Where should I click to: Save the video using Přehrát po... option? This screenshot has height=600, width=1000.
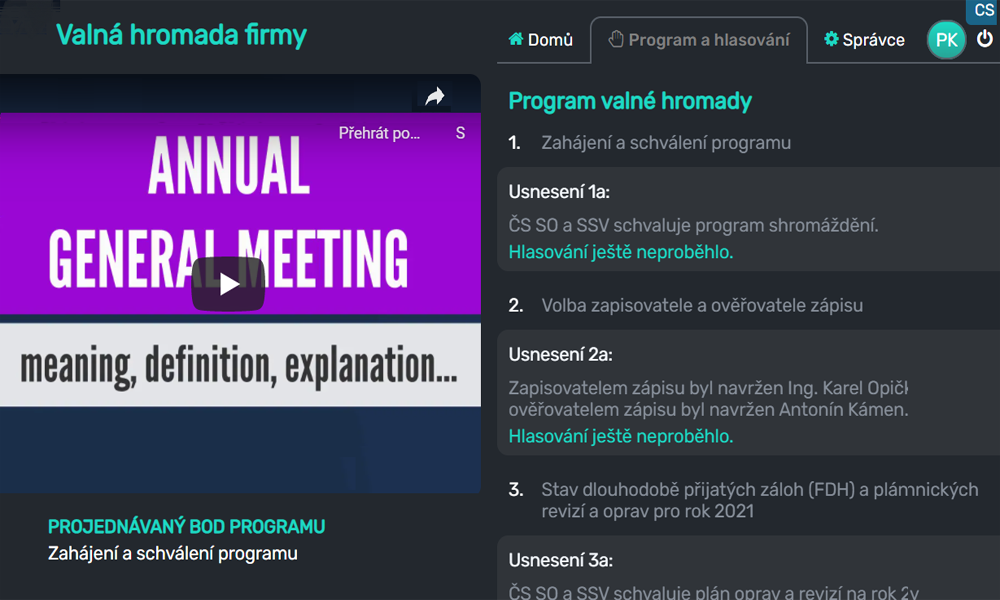coord(380,133)
